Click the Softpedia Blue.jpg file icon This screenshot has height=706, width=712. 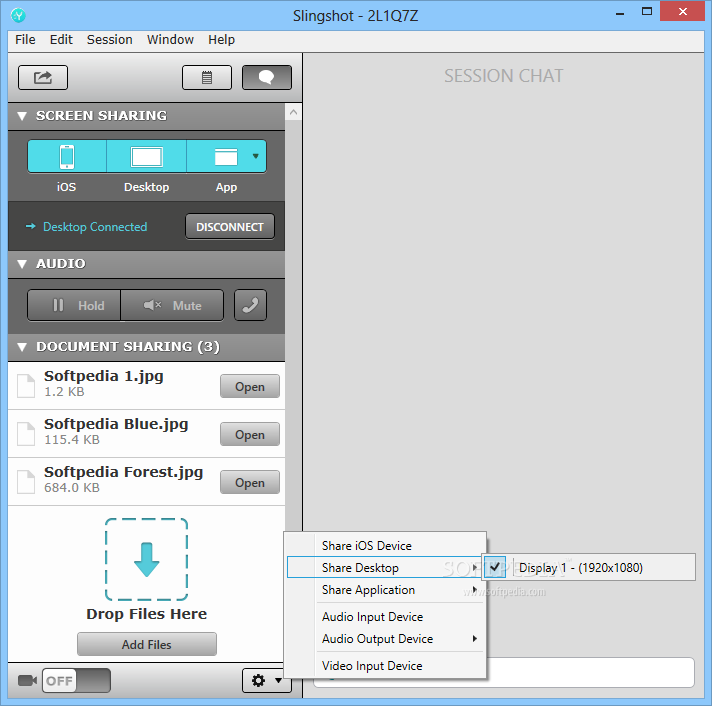tap(26, 434)
